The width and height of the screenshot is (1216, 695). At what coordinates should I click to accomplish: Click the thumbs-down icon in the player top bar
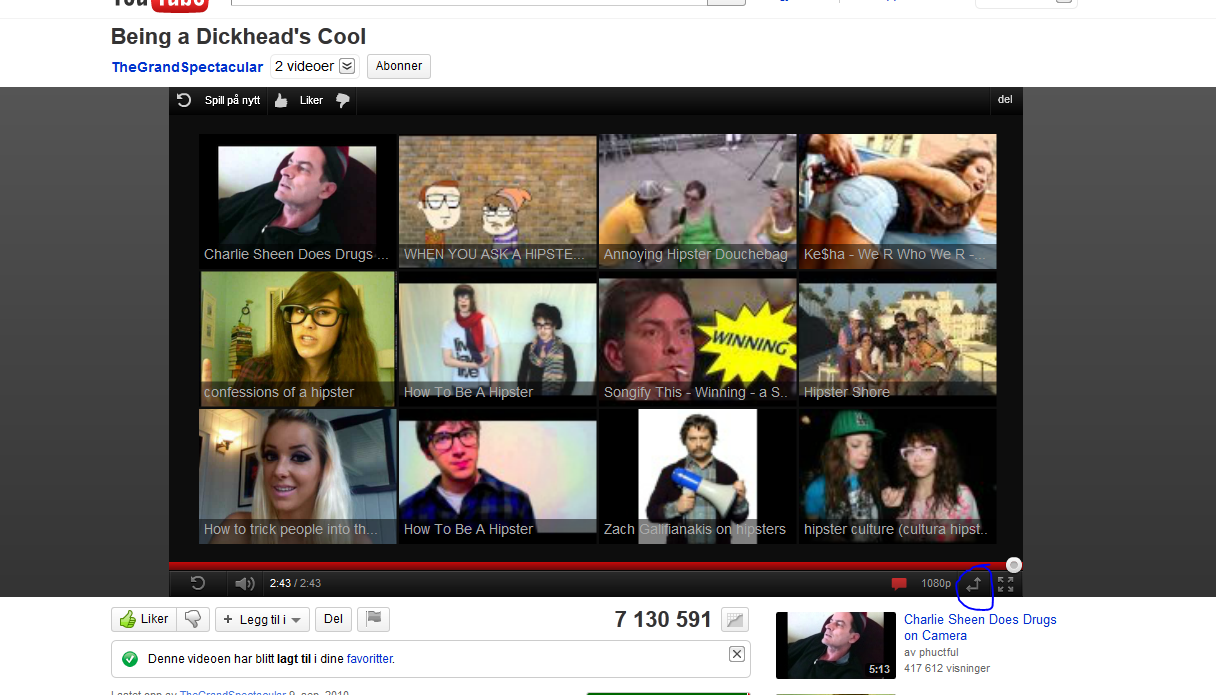click(x=342, y=100)
